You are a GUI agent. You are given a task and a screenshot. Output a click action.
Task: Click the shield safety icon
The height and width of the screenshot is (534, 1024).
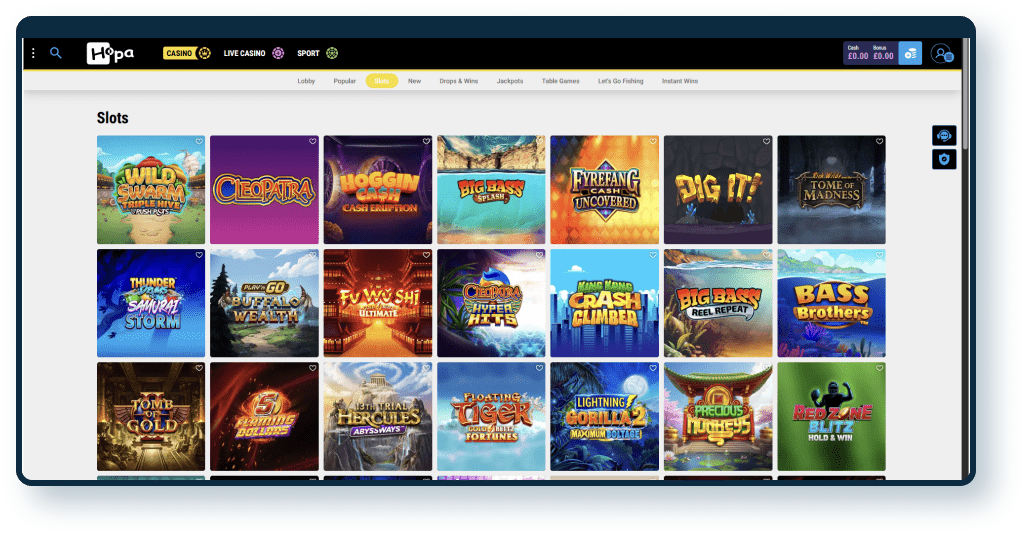pyautogui.click(x=944, y=159)
